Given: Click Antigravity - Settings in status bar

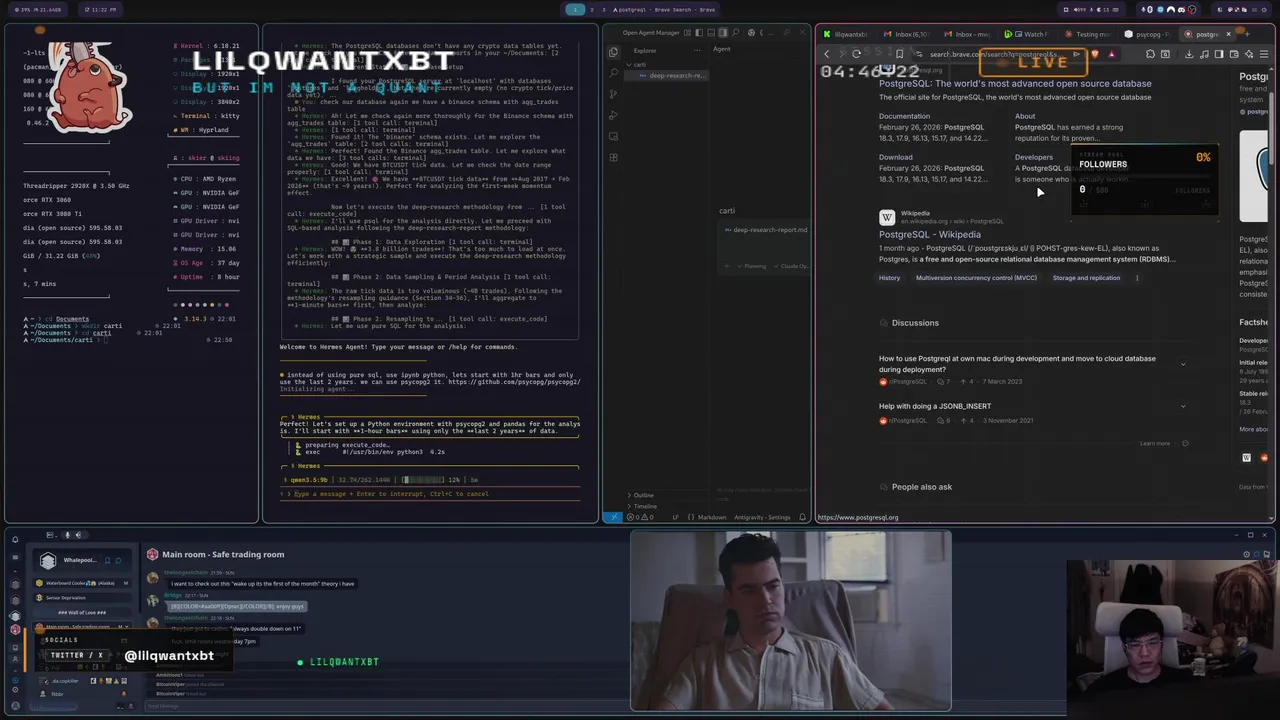Looking at the screenshot, I should pos(762,517).
